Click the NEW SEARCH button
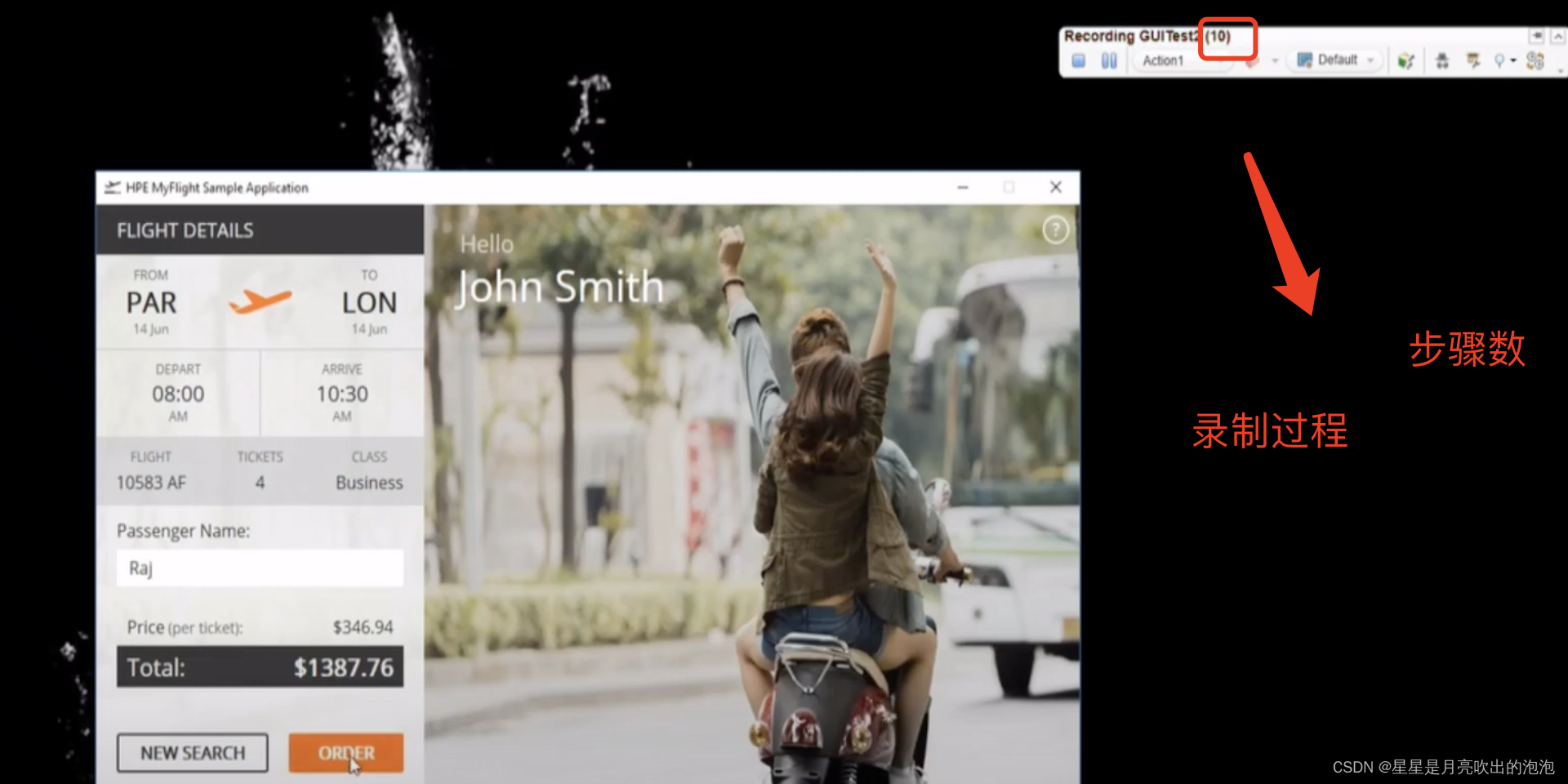The width and height of the screenshot is (1568, 784). 193,753
